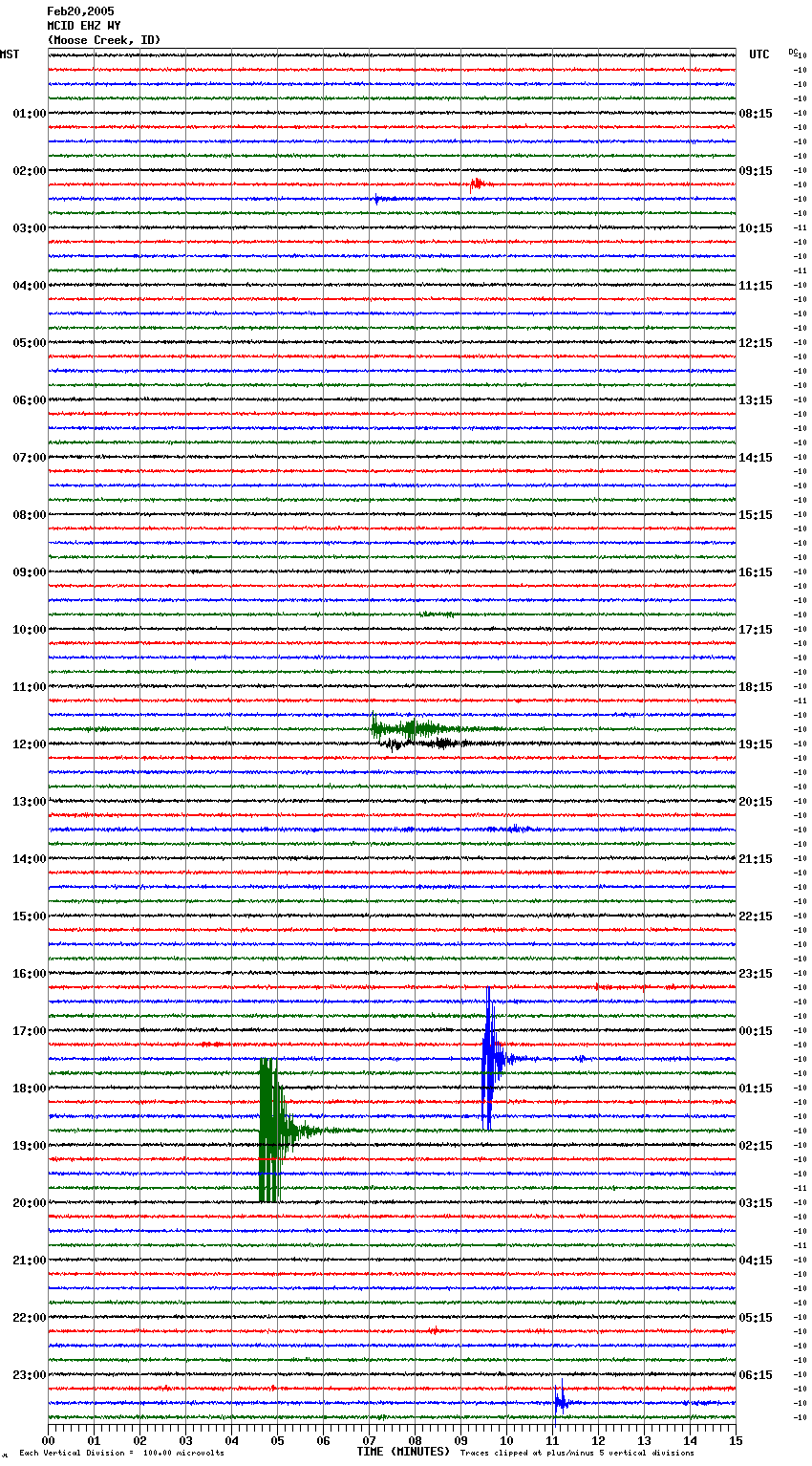This screenshot has width=812, height=1466.
Task: Click minute 07 on the time axis
Action: click(x=370, y=1440)
